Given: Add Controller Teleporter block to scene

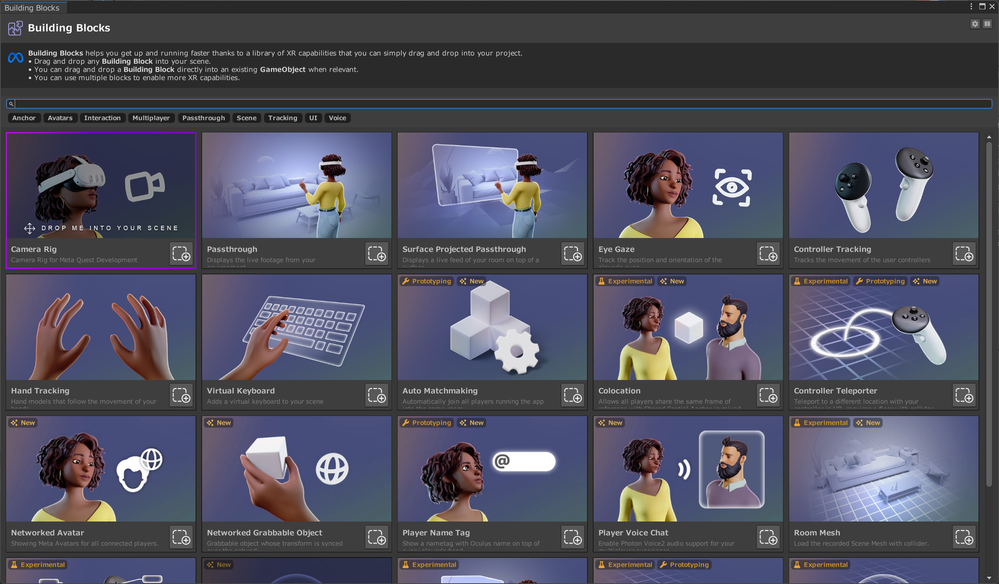Looking at the screenshot, I should point(964,395).
